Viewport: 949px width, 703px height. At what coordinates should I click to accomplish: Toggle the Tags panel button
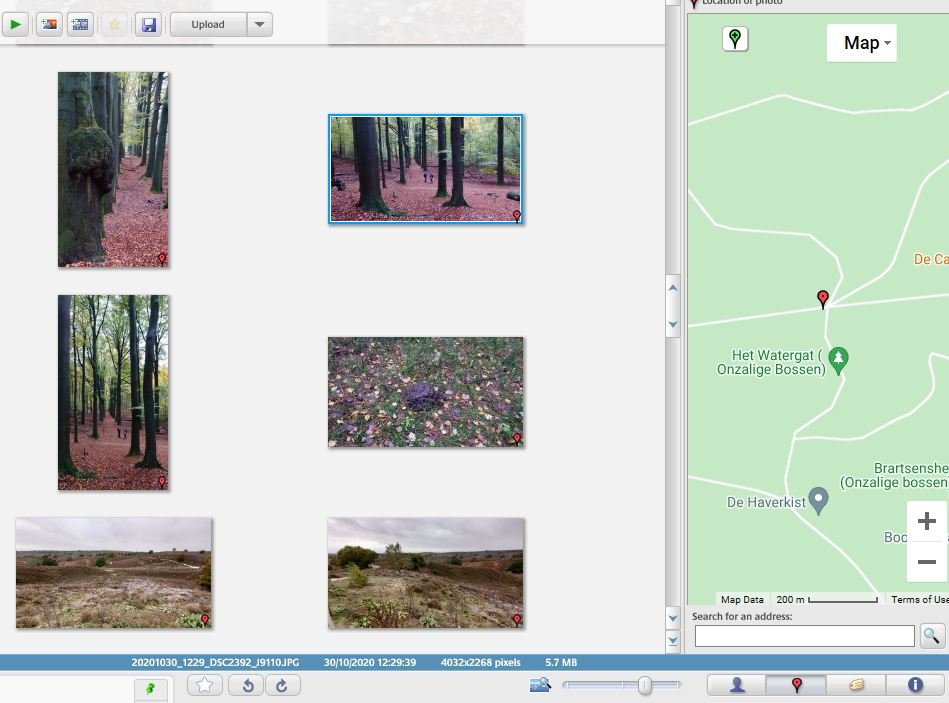(x=856, y=685)
